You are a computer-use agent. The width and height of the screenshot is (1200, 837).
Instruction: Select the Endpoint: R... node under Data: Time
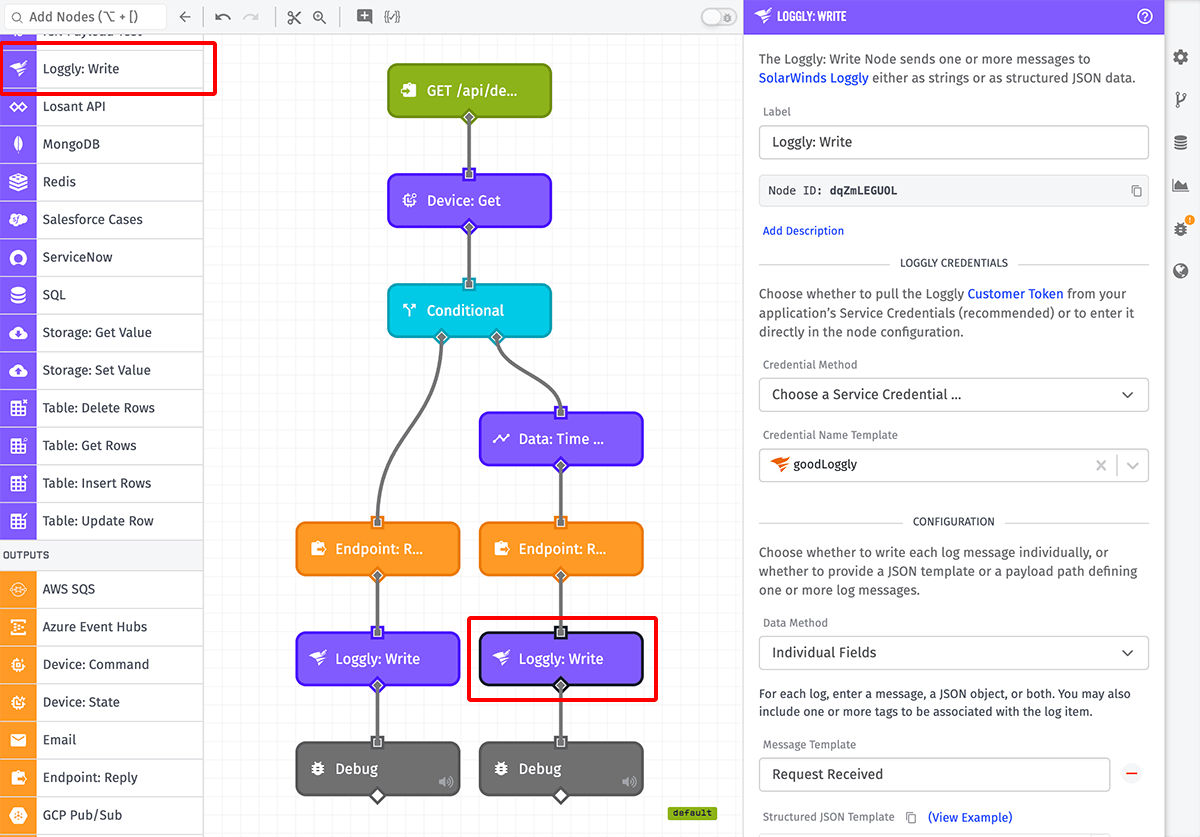[561, 549]
